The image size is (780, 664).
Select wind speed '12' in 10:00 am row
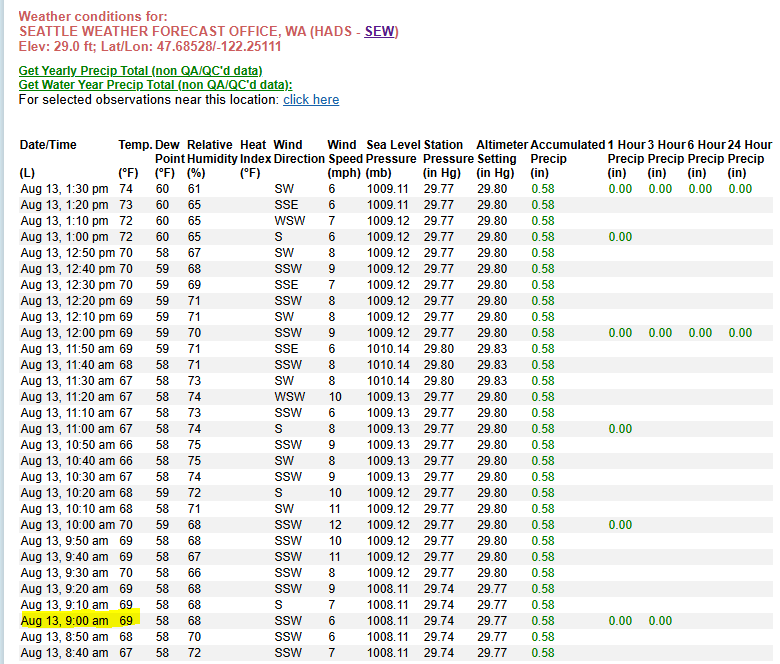point(335,525)
